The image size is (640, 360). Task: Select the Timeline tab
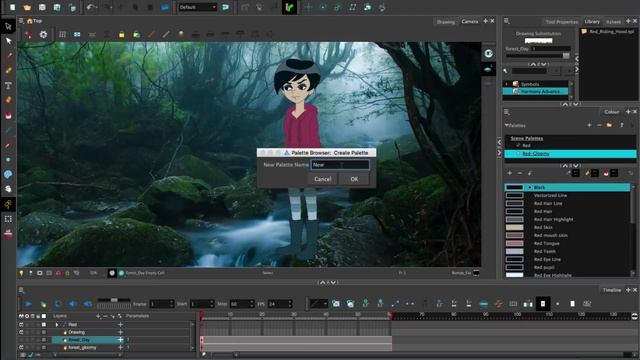click(x=611, y=290)
